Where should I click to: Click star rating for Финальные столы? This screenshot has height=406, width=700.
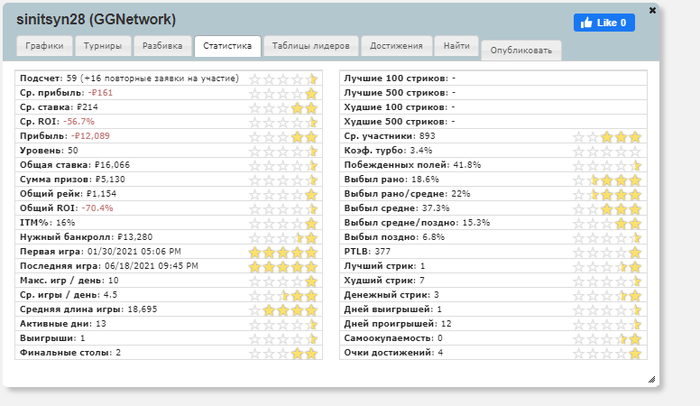[x=283, y=353]
